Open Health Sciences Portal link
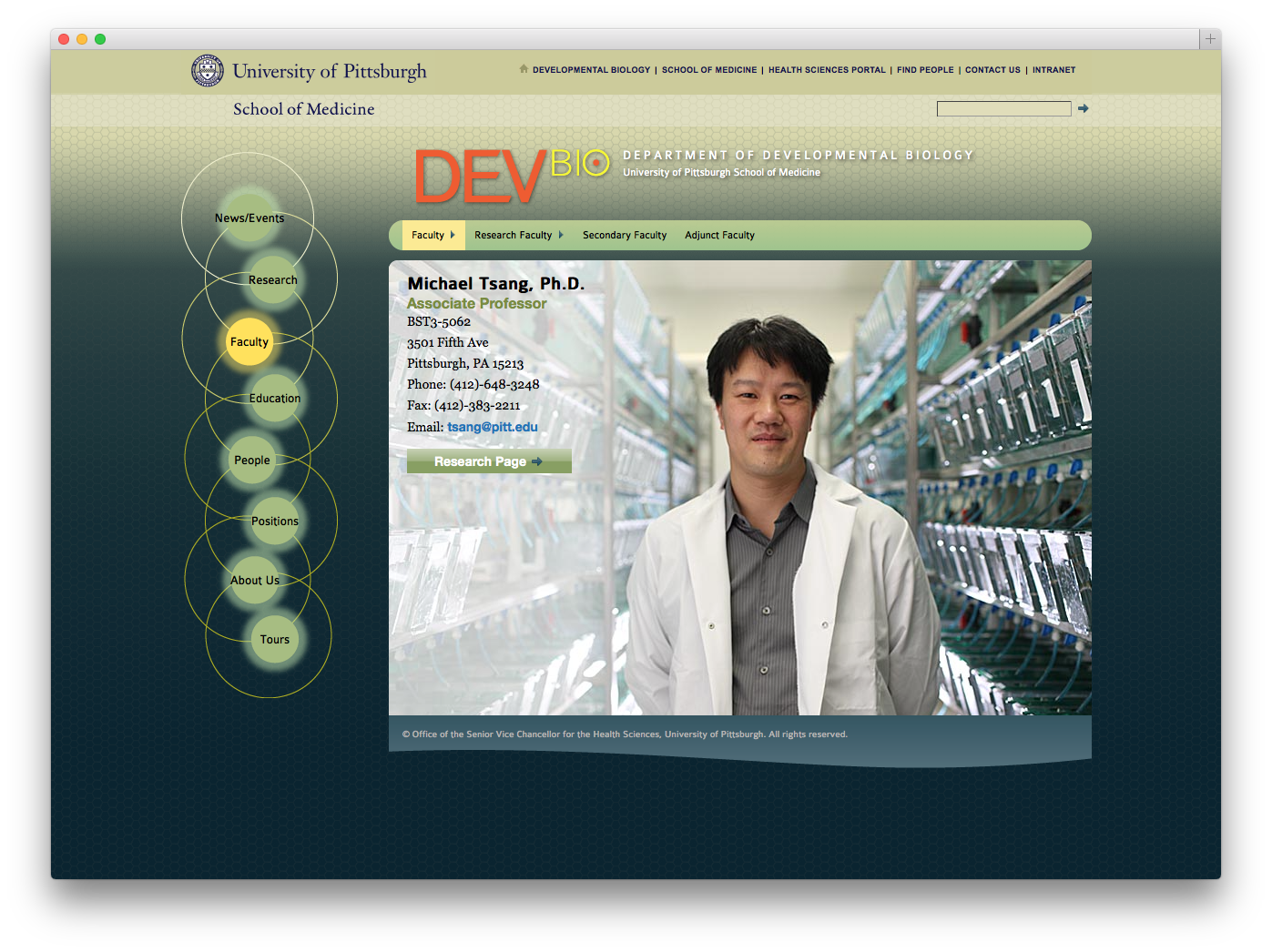Viewport: 1272px width, 952px height. point(827,70)
